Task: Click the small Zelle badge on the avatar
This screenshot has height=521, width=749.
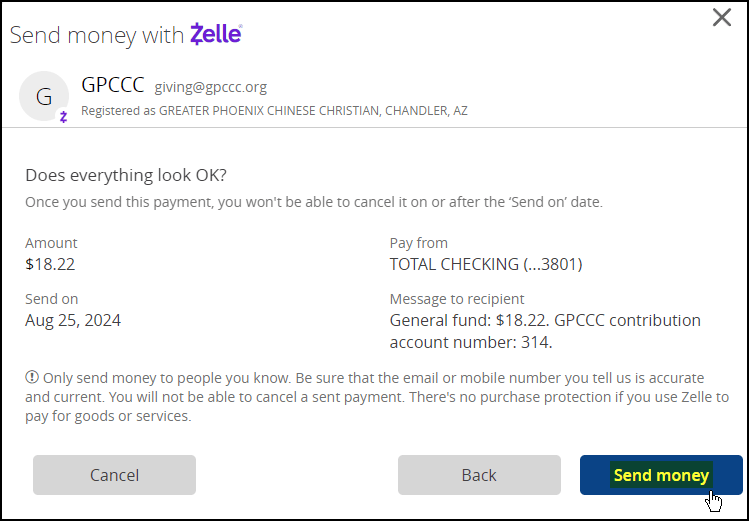Action: click(x=63, y=116)
